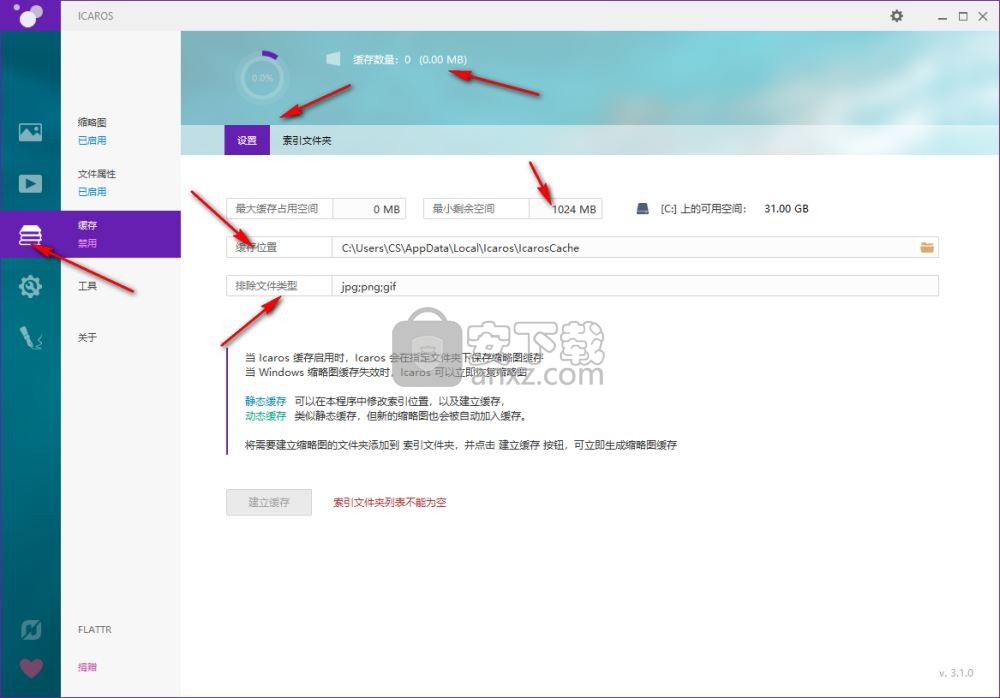Click the FLATTR link
Viewport: 1000px width, 698px height.
[94, 630]
